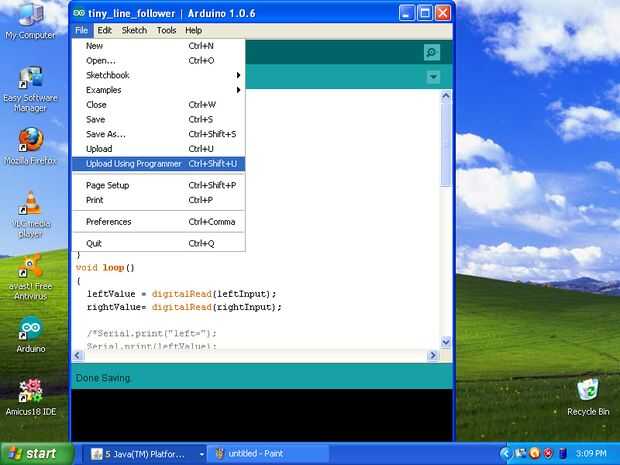
Task: Select Upload in File menu
Action: (x=159, y=149)
